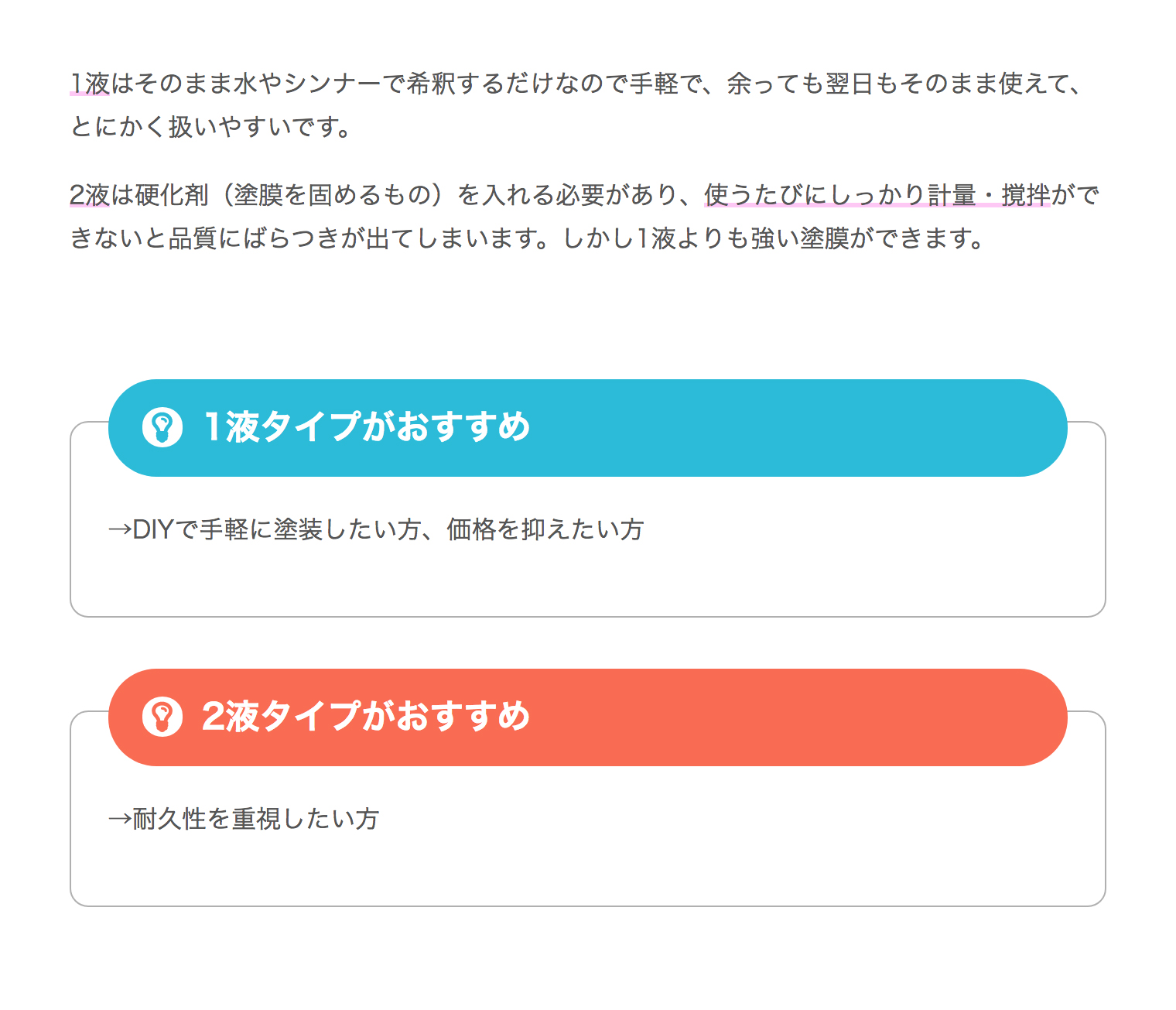Click the lightbulb icon in orange header
The image size is (1176, 1010).
162,717
